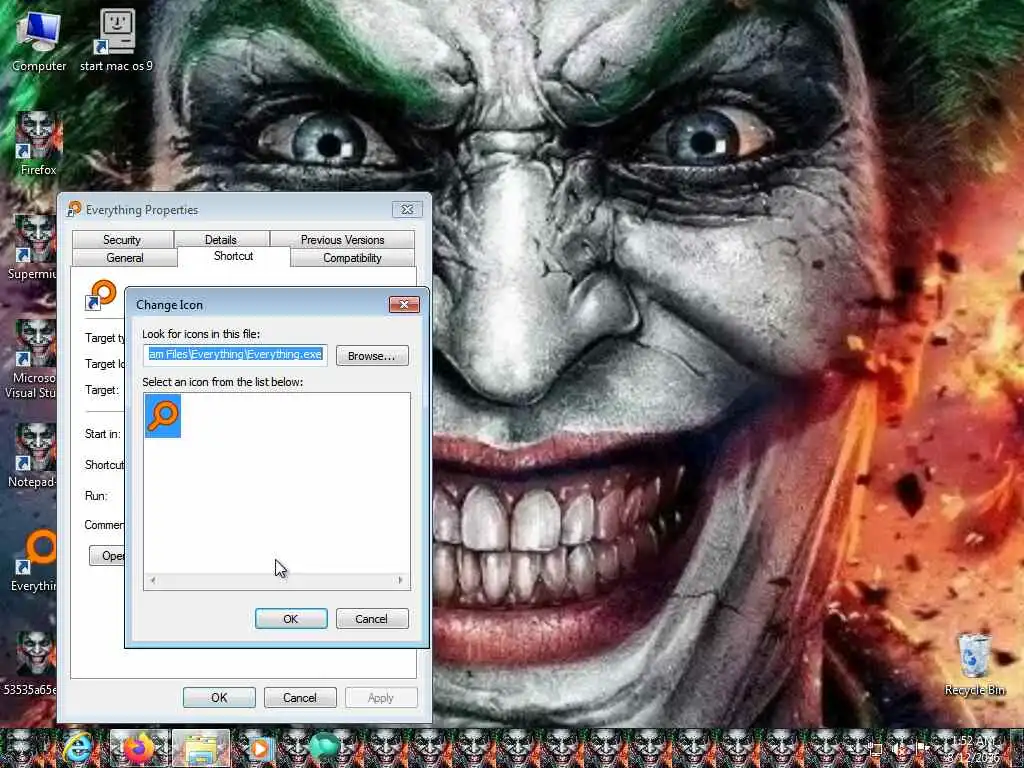Click the icon file path input field
This screenshot has height=768, width=1024.
pyautogui.click(x=236, y=355)
